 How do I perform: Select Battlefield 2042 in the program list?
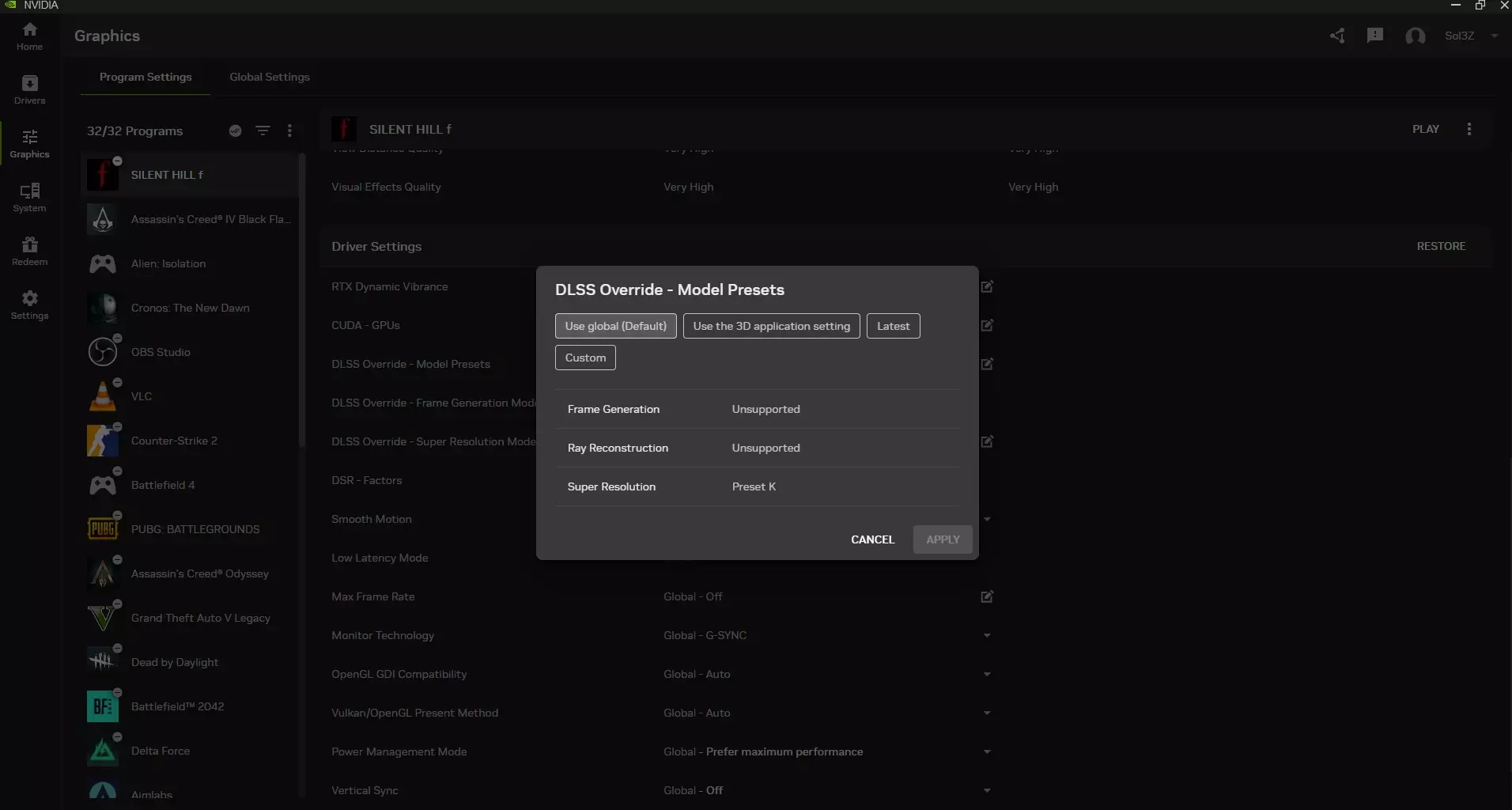coord(190,706)
